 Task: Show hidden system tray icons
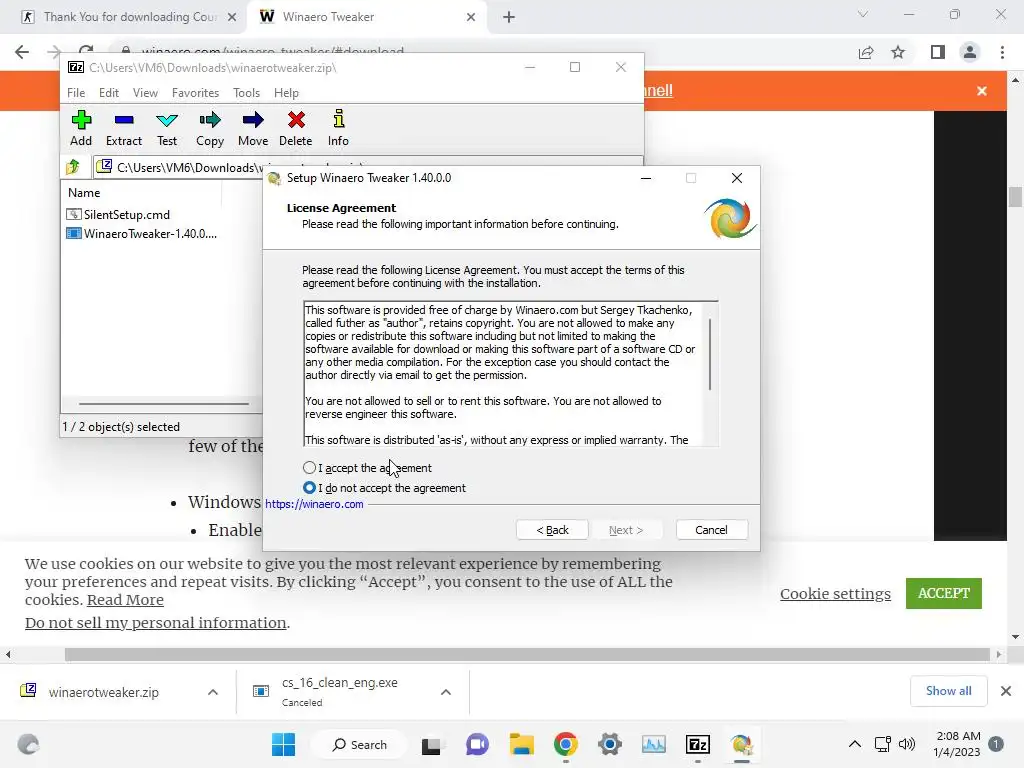click(854, 744)
